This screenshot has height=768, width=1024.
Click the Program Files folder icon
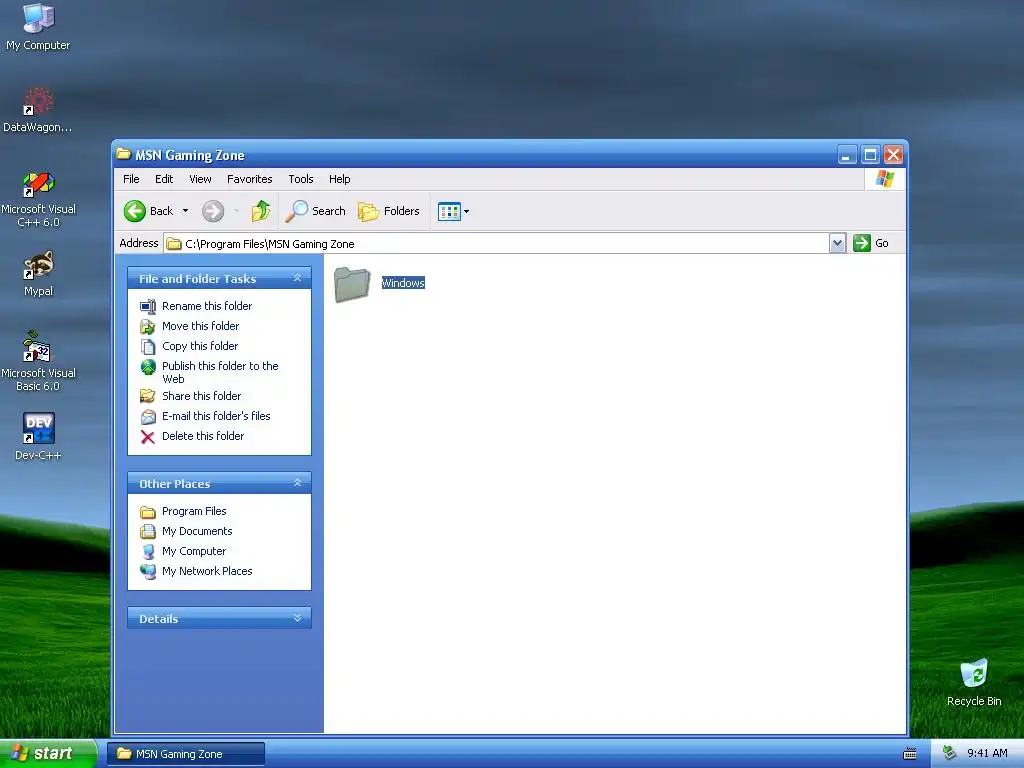(x=148, y=512)
